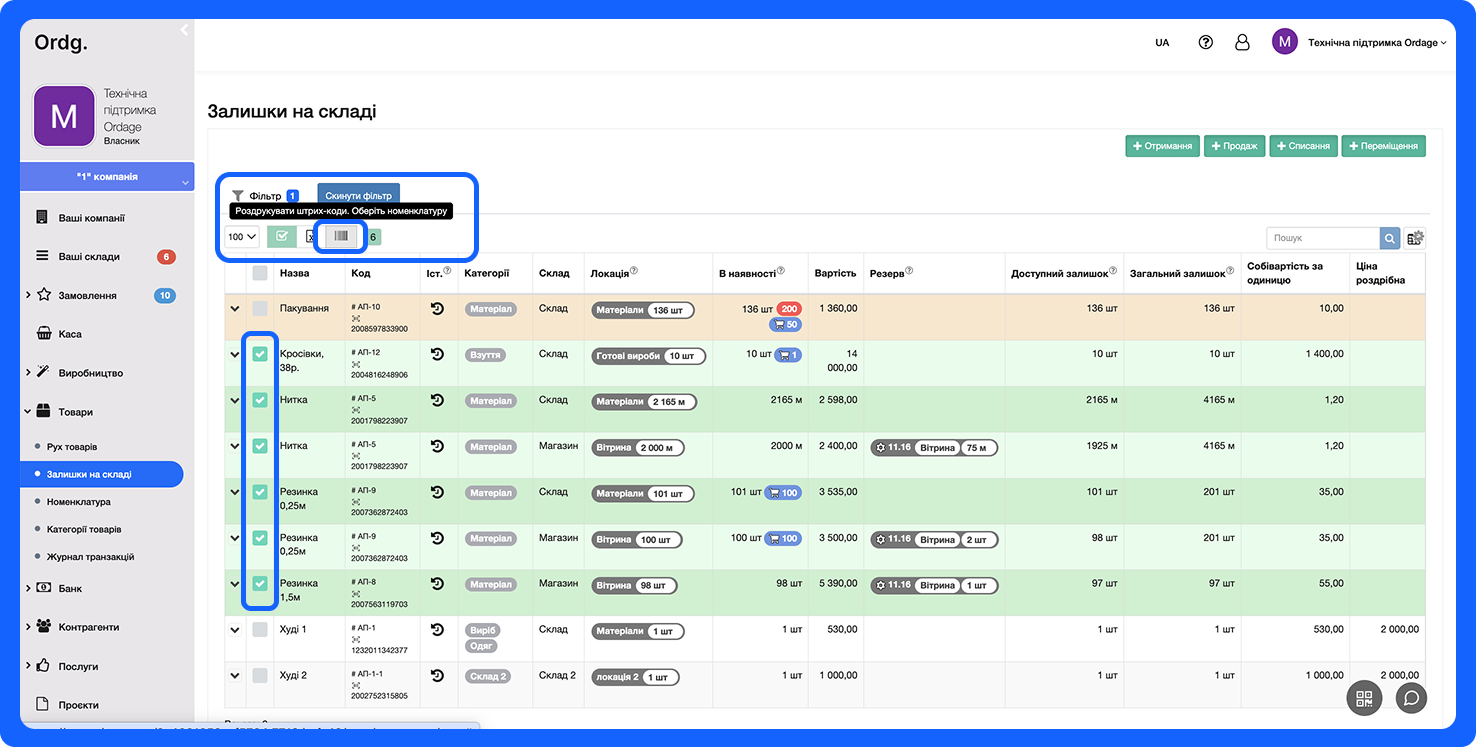
Task: Click the blue search magnifier button
Action: tap(1390, 238)
